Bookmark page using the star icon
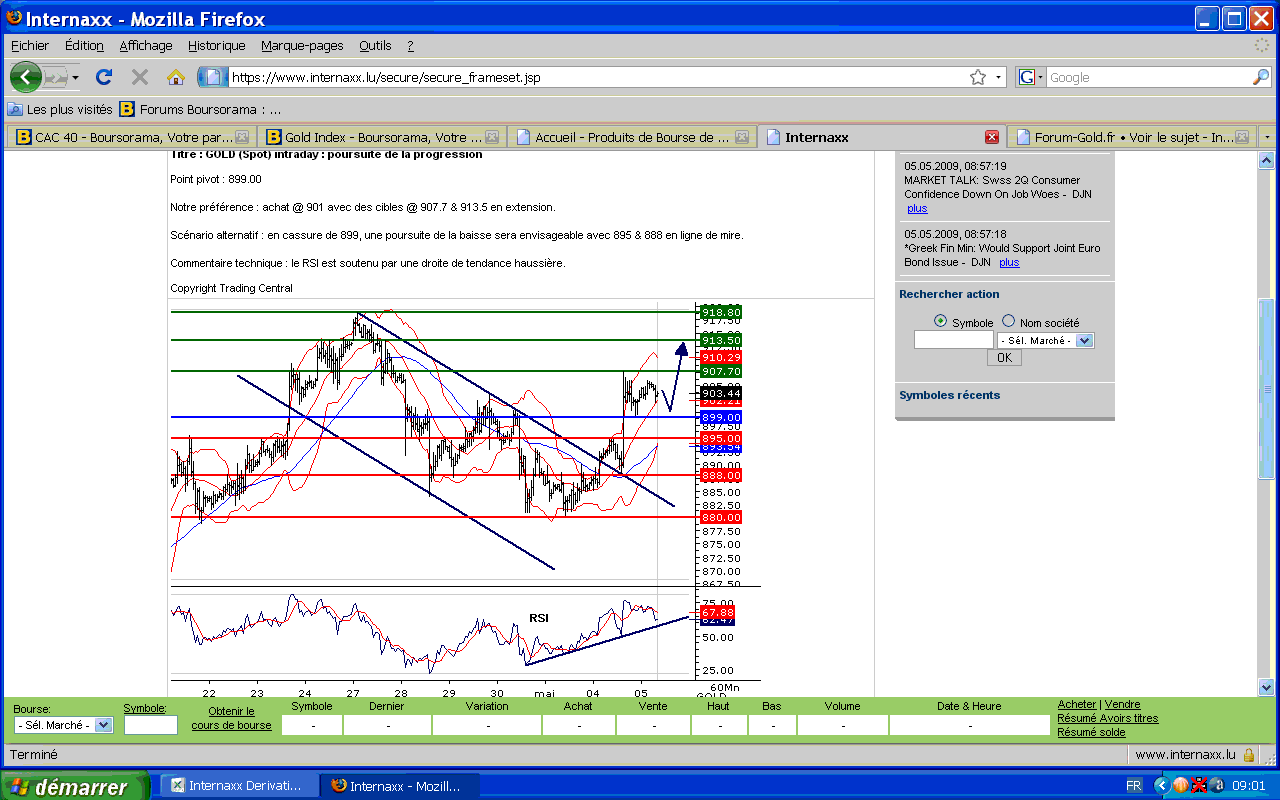Image resolution: width=1280 pixels, height=800 pixels. pos(977,77)
